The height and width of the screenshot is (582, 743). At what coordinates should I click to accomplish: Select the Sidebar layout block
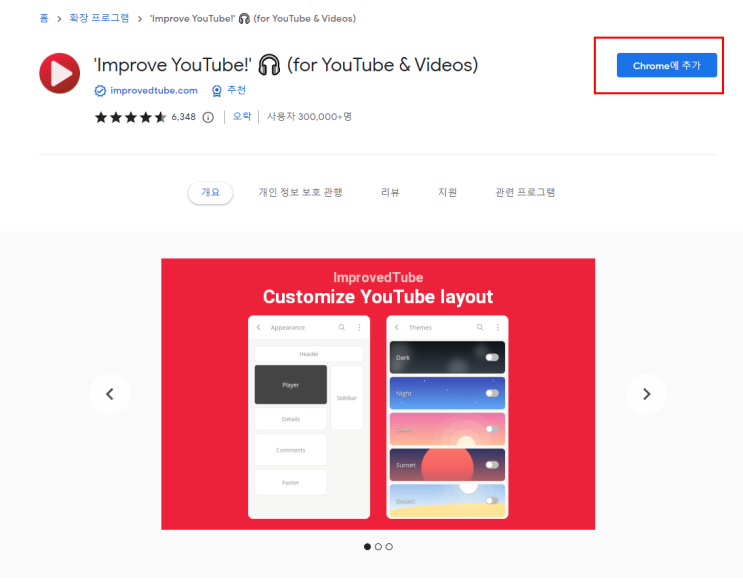(347, 398)
